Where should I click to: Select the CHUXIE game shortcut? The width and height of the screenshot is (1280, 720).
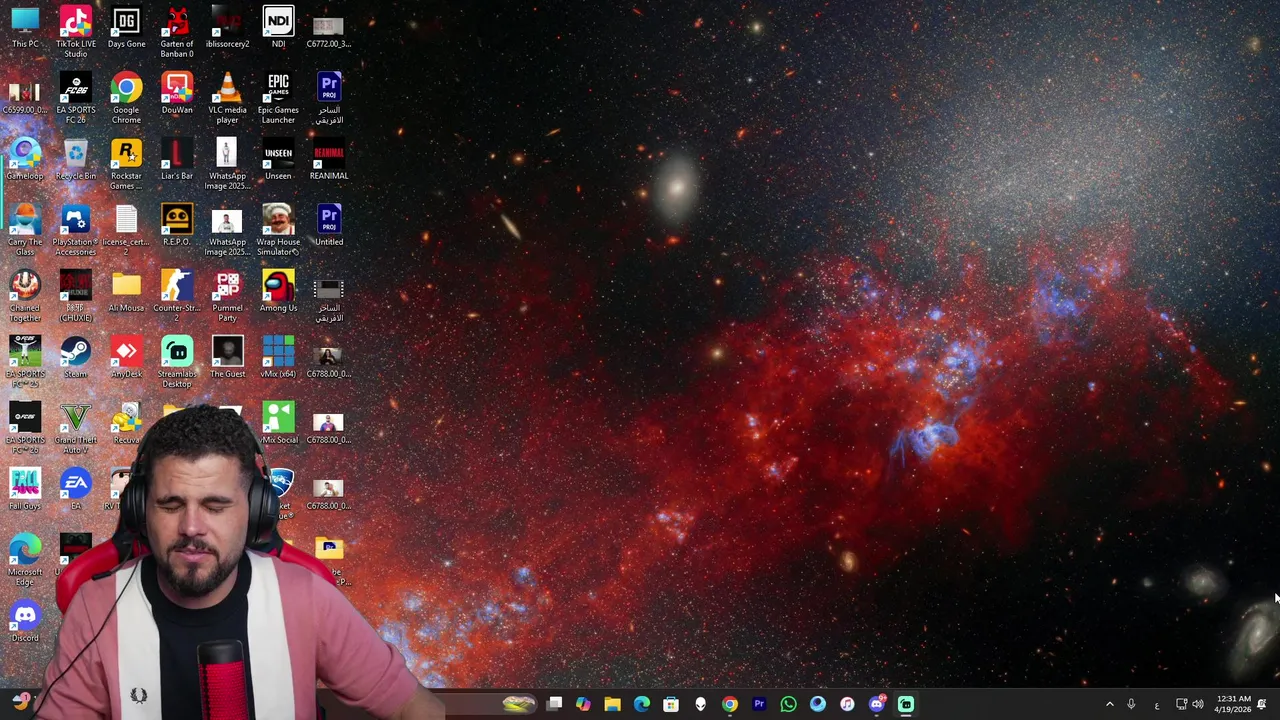pos(76,296)
